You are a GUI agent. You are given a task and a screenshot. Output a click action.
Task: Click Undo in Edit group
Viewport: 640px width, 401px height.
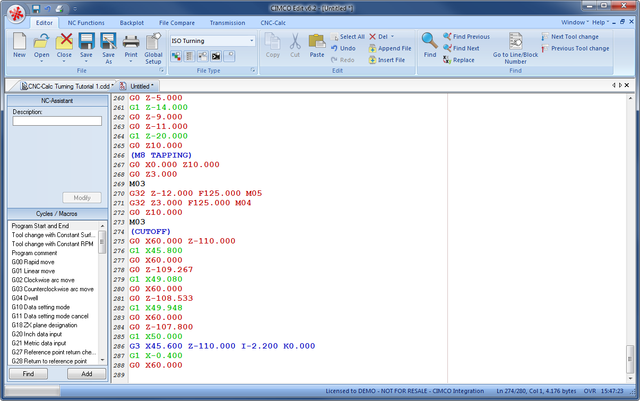pos(343,49)
